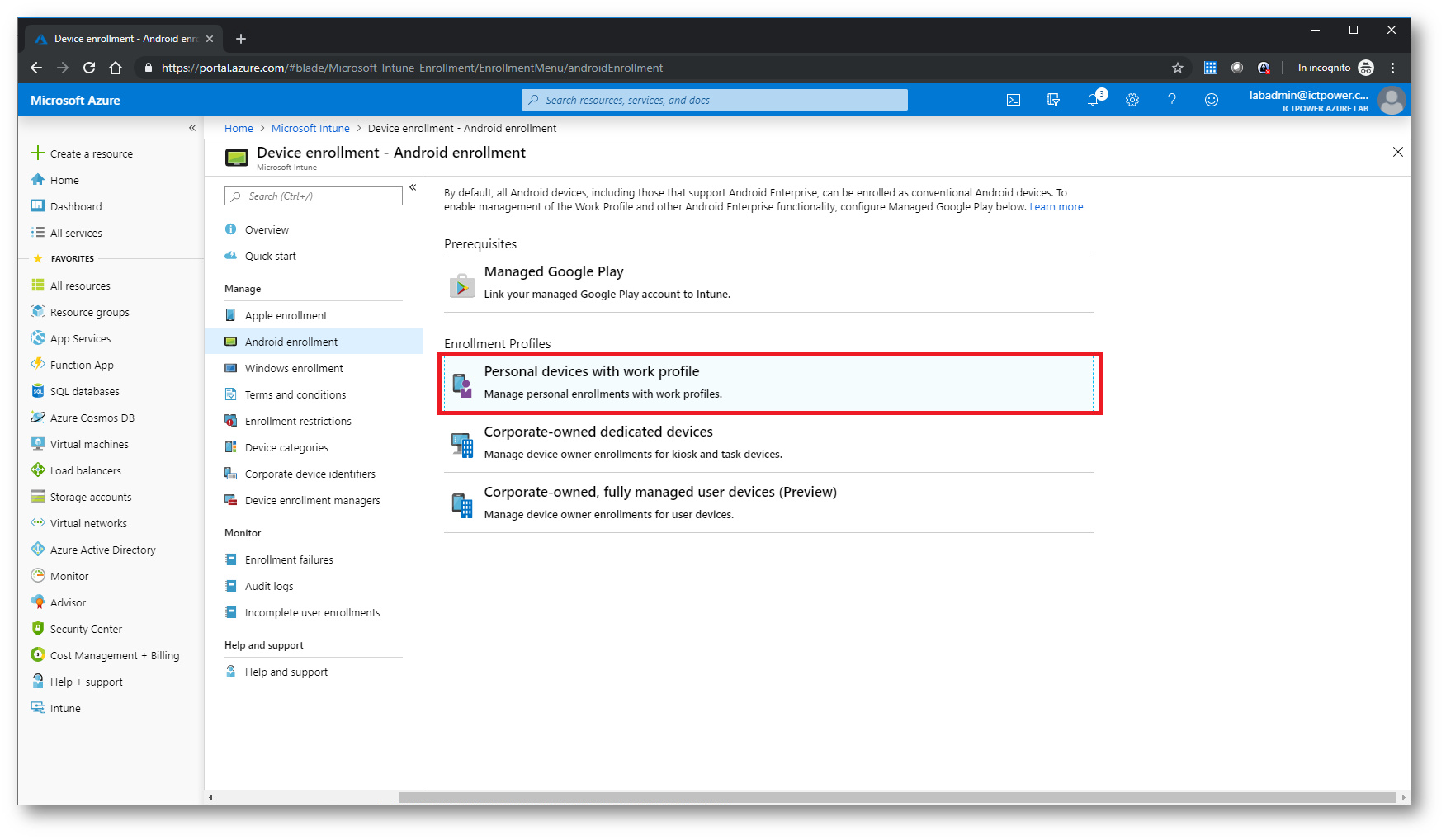Click the Microsoft Azure logo text
This screenshot has width=1446, height=840.
coord(75,100)
